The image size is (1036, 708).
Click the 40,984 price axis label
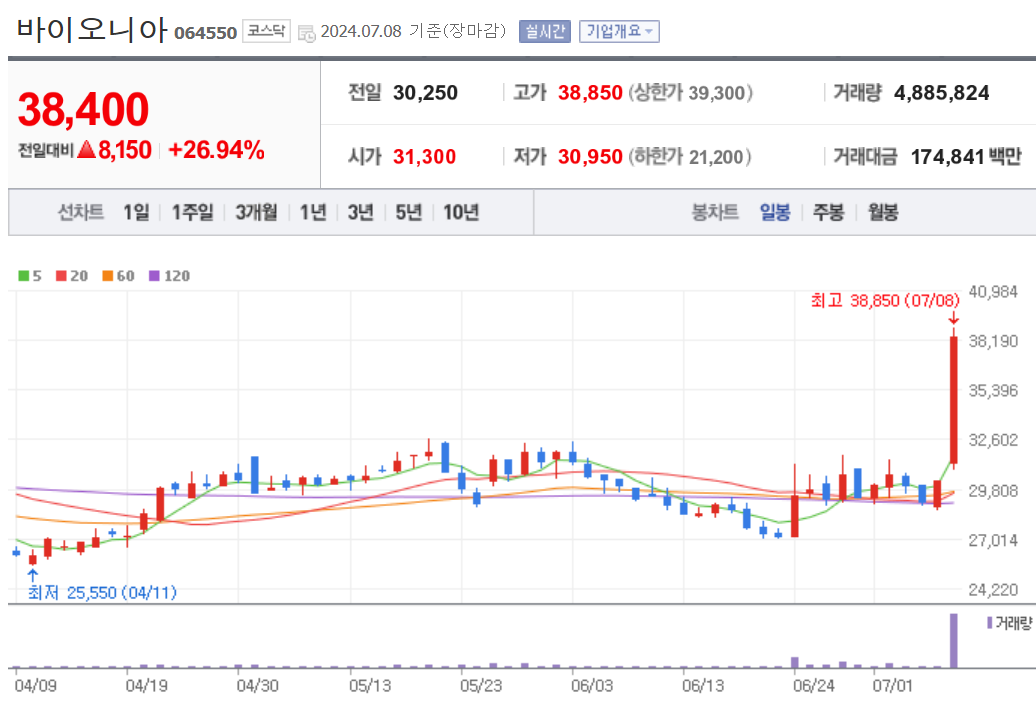(993, 291)
